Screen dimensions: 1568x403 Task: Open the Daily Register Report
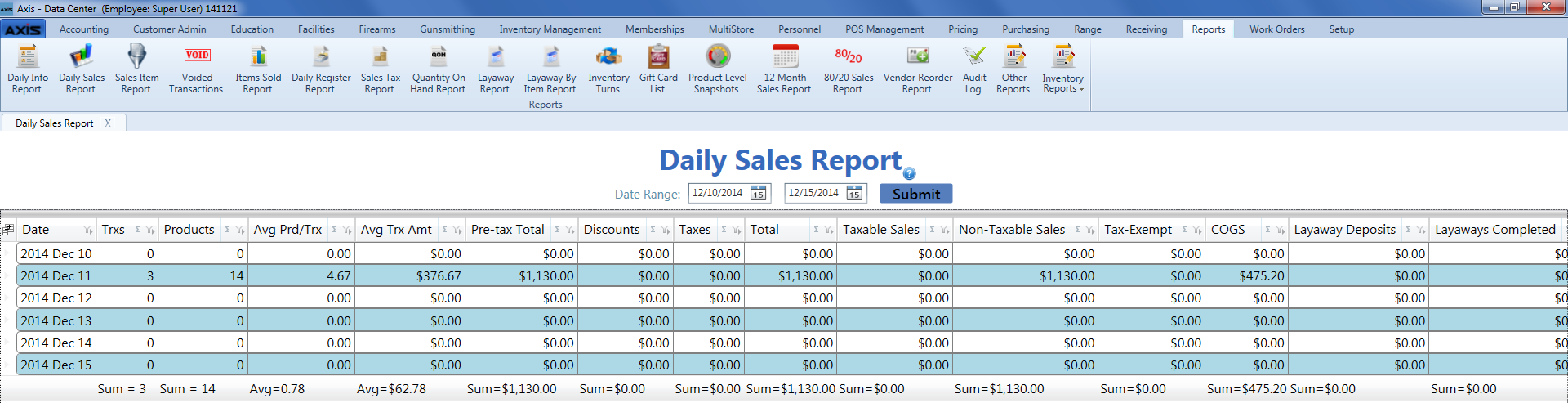(x=321, y=69)
